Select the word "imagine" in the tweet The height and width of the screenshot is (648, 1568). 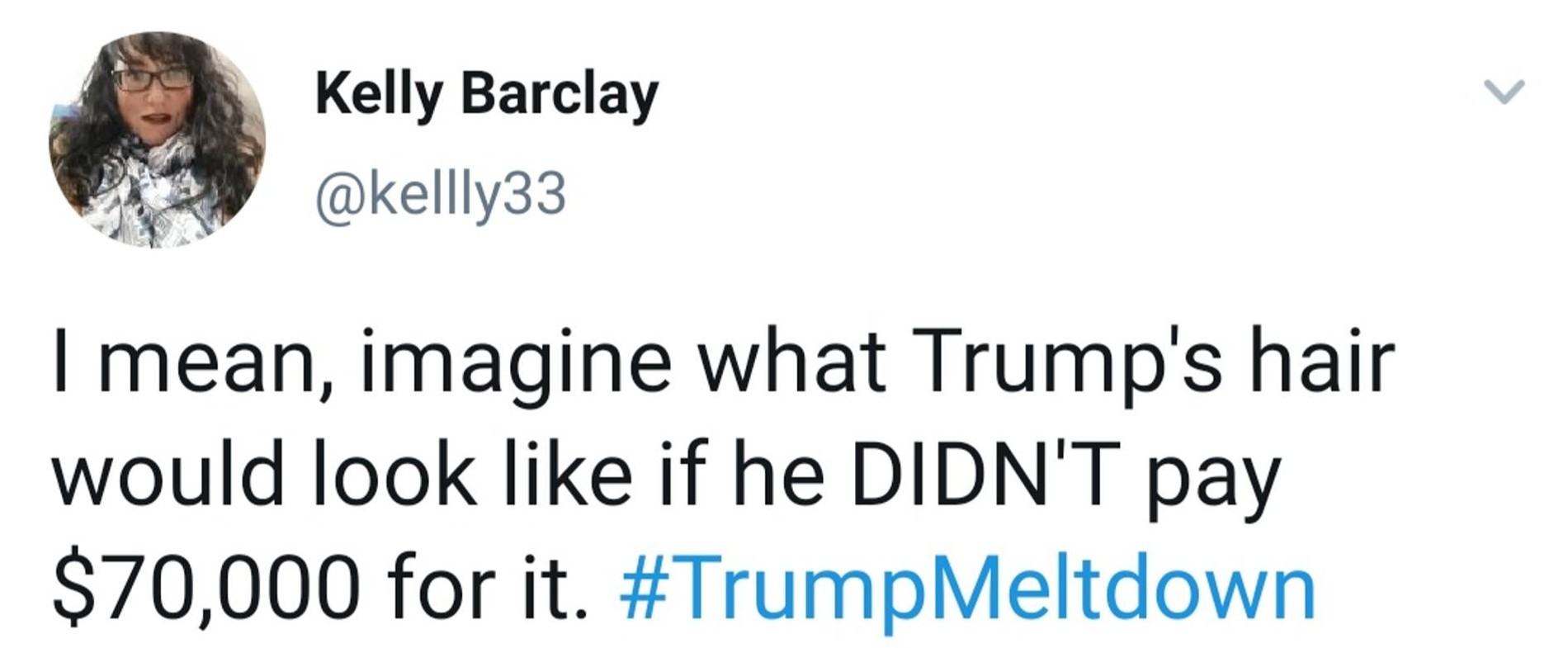click(x=515, y=365)
